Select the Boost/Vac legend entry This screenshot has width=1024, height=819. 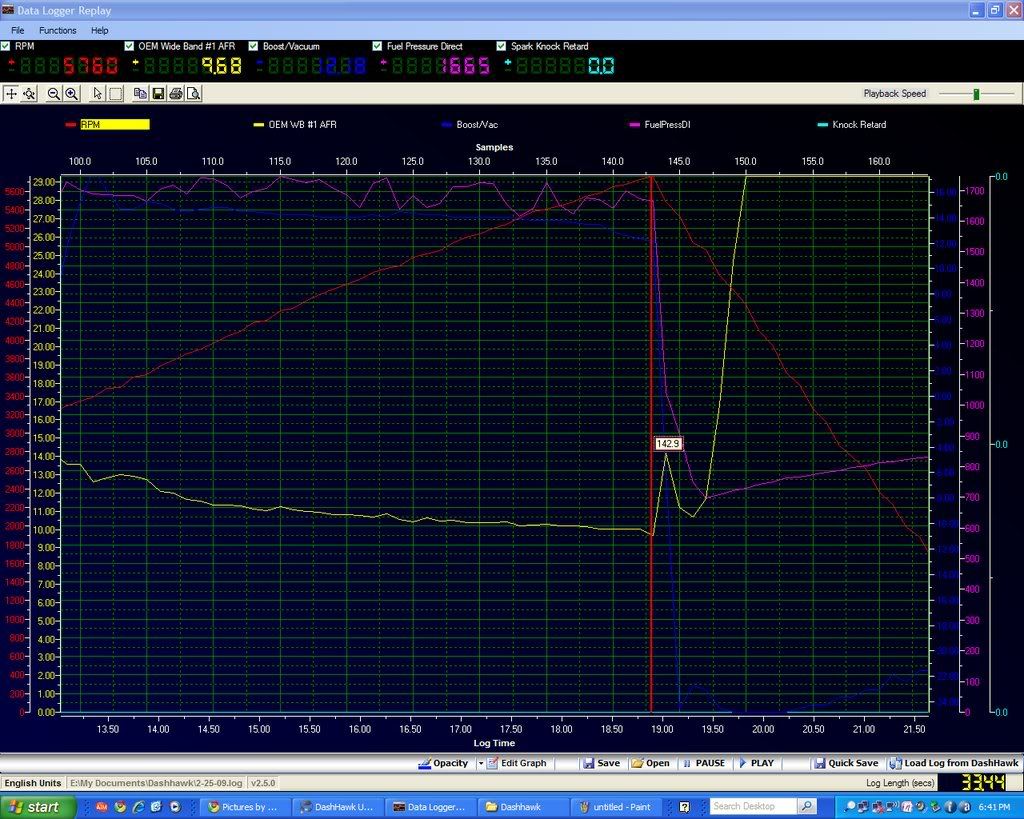tap(470, 124)
